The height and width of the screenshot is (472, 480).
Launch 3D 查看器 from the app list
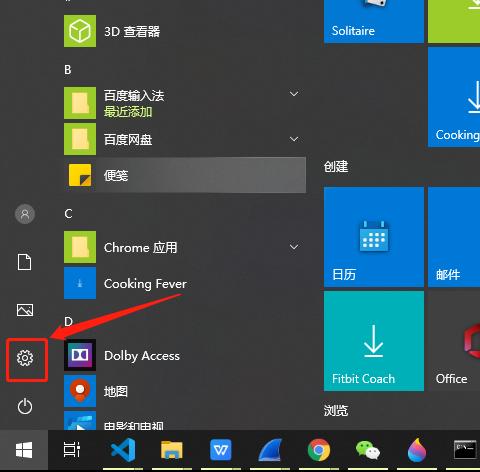click(x=185, y=31)
